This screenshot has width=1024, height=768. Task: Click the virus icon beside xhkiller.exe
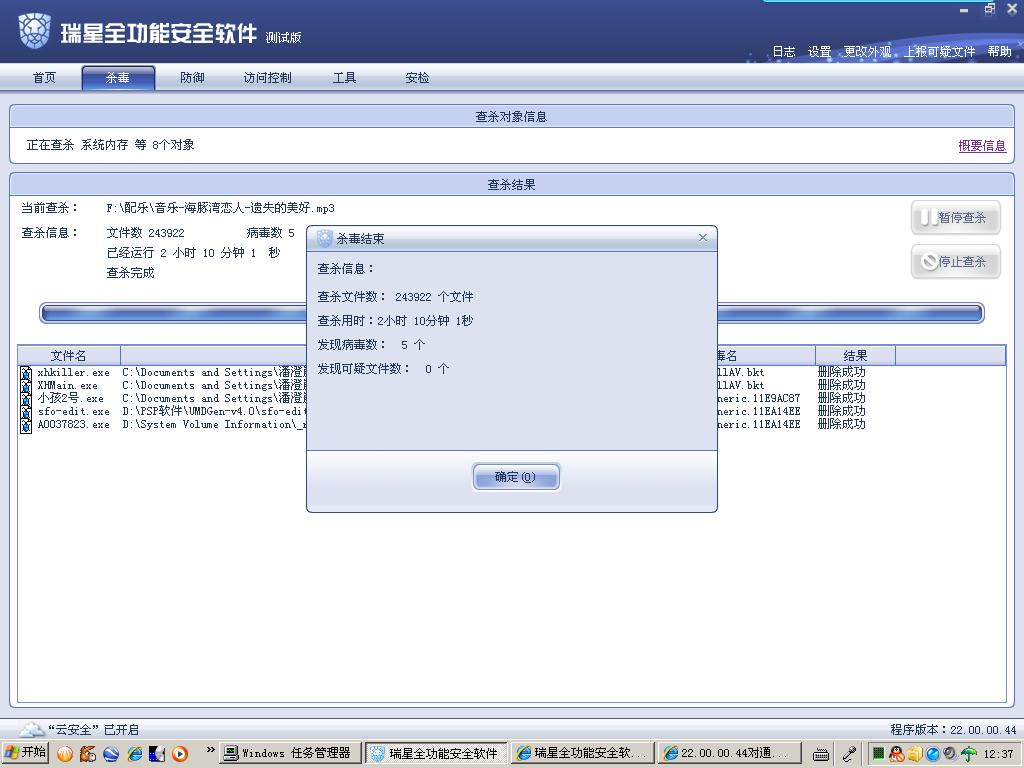tap(26, 374)
